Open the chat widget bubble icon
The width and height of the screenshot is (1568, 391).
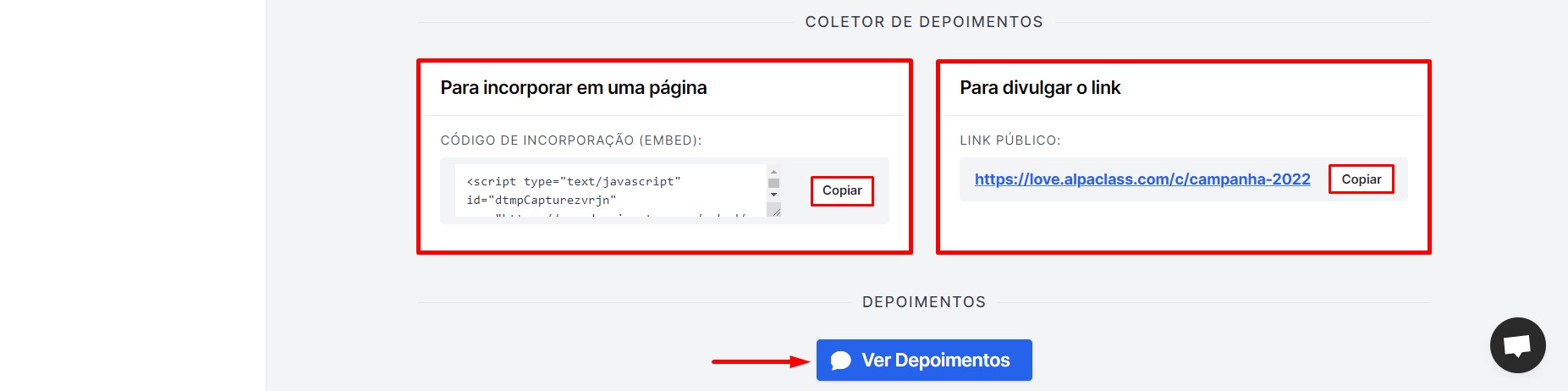click(1517, 345)
